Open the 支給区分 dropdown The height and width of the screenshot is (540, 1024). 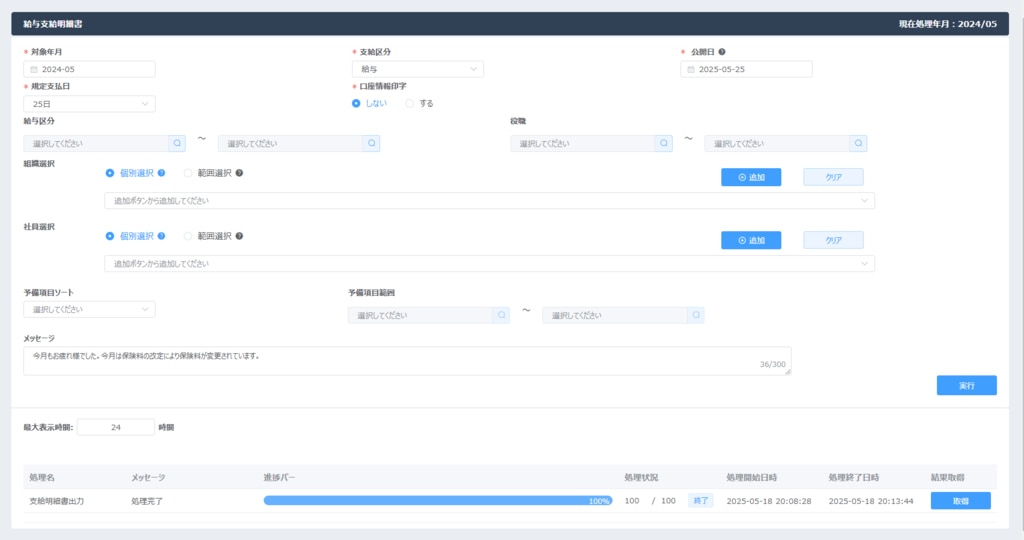(418, 70)
